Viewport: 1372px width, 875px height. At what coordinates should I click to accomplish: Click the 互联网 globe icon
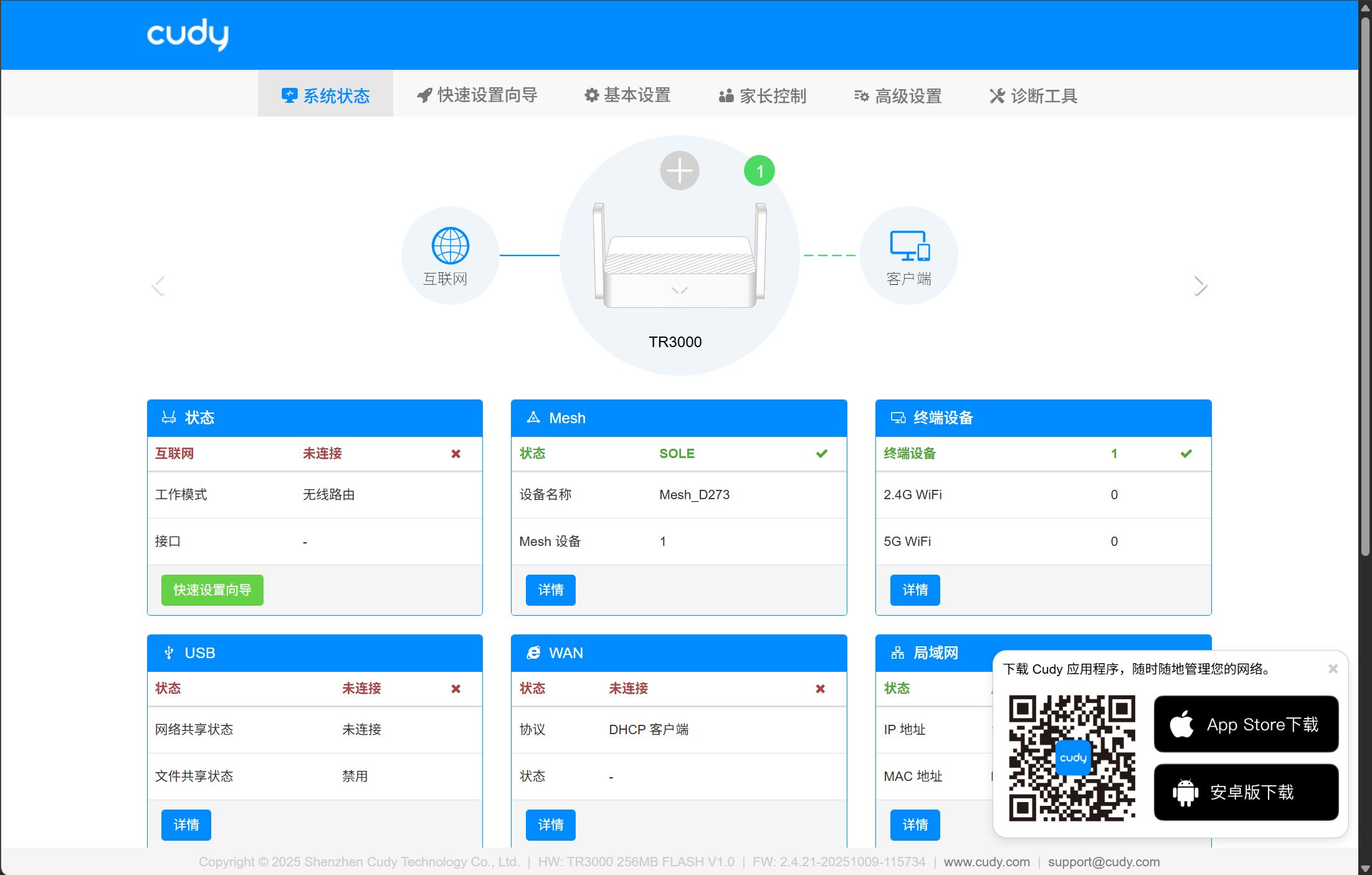point(450,246)
